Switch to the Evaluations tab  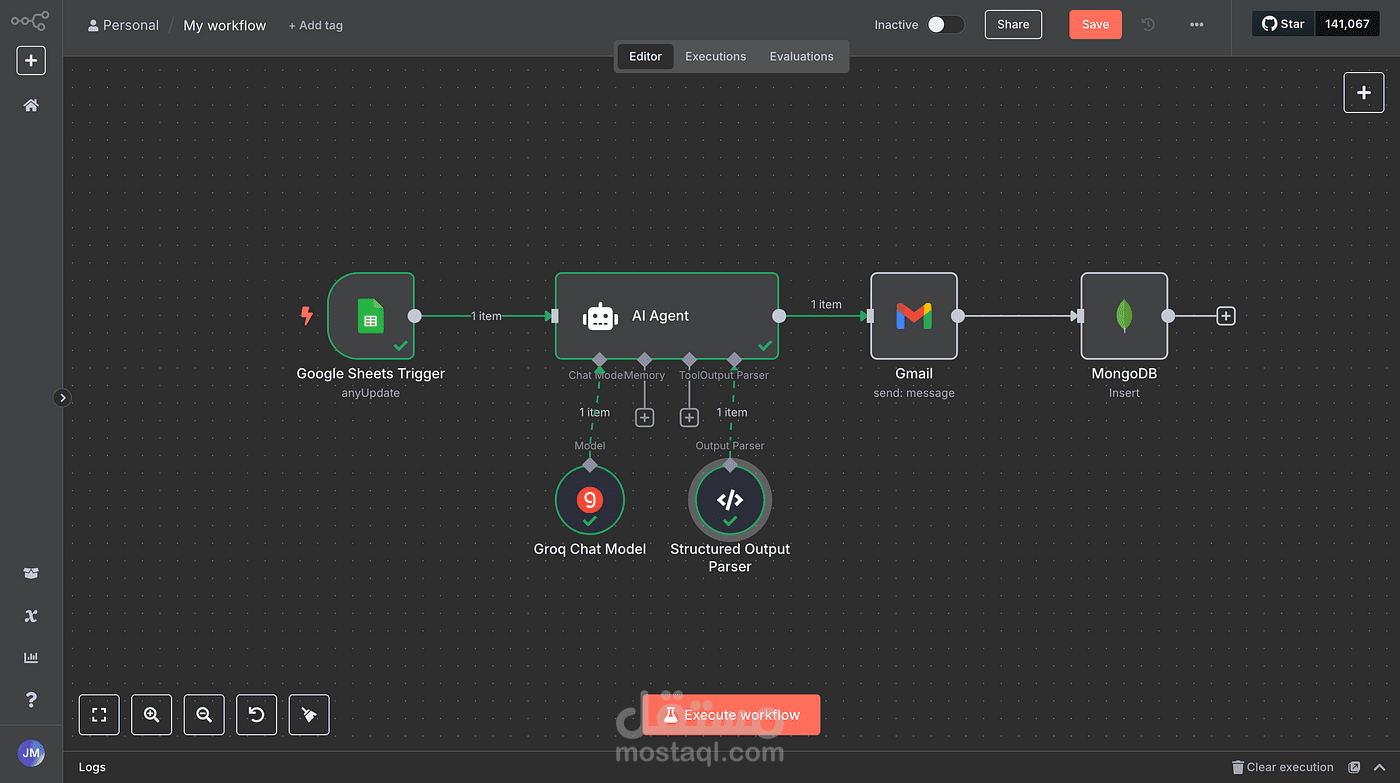pos(801,57)
